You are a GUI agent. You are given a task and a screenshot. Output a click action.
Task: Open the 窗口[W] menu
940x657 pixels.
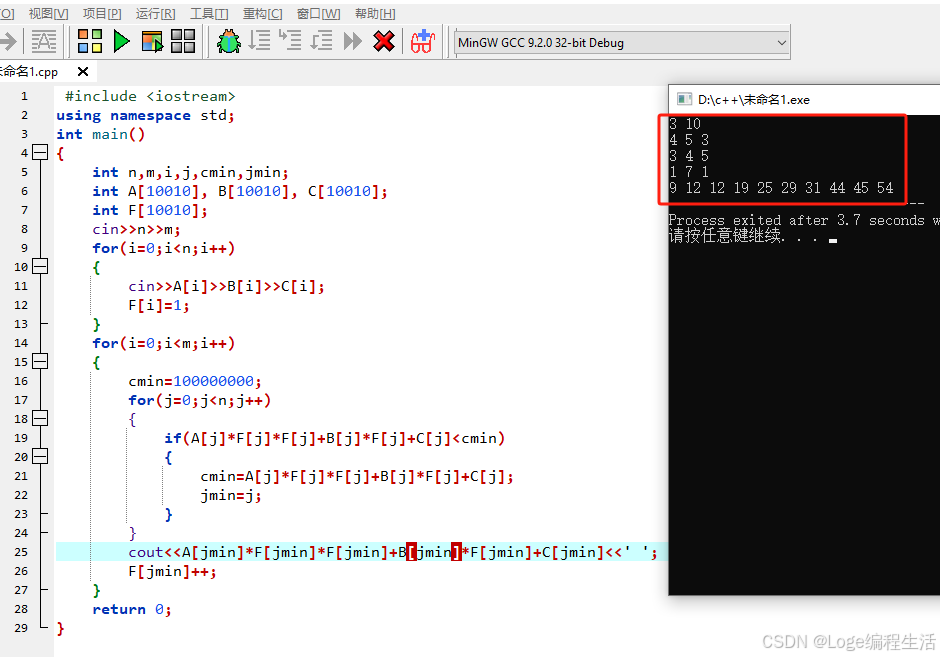pyautogui.click(x=318, y=13)
